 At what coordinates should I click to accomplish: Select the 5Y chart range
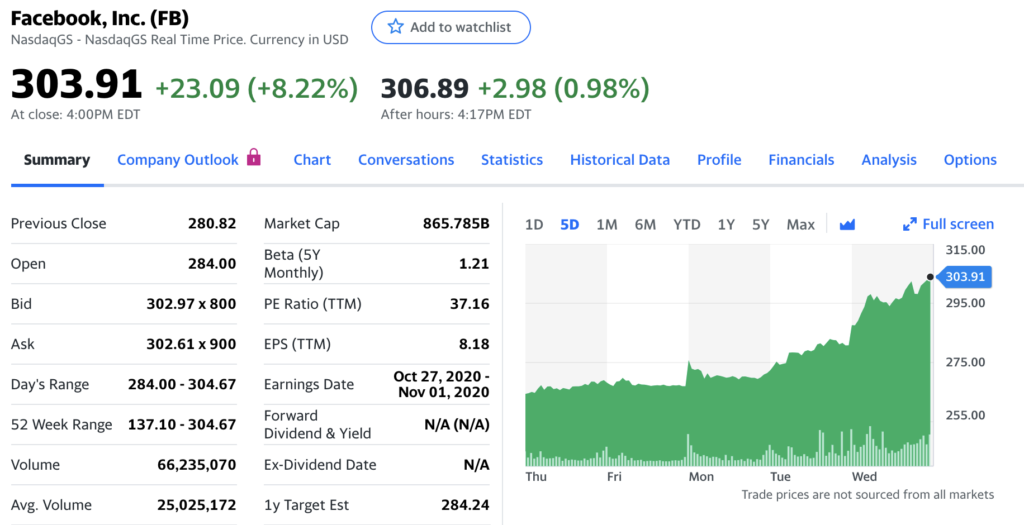(x=761, y=225)
